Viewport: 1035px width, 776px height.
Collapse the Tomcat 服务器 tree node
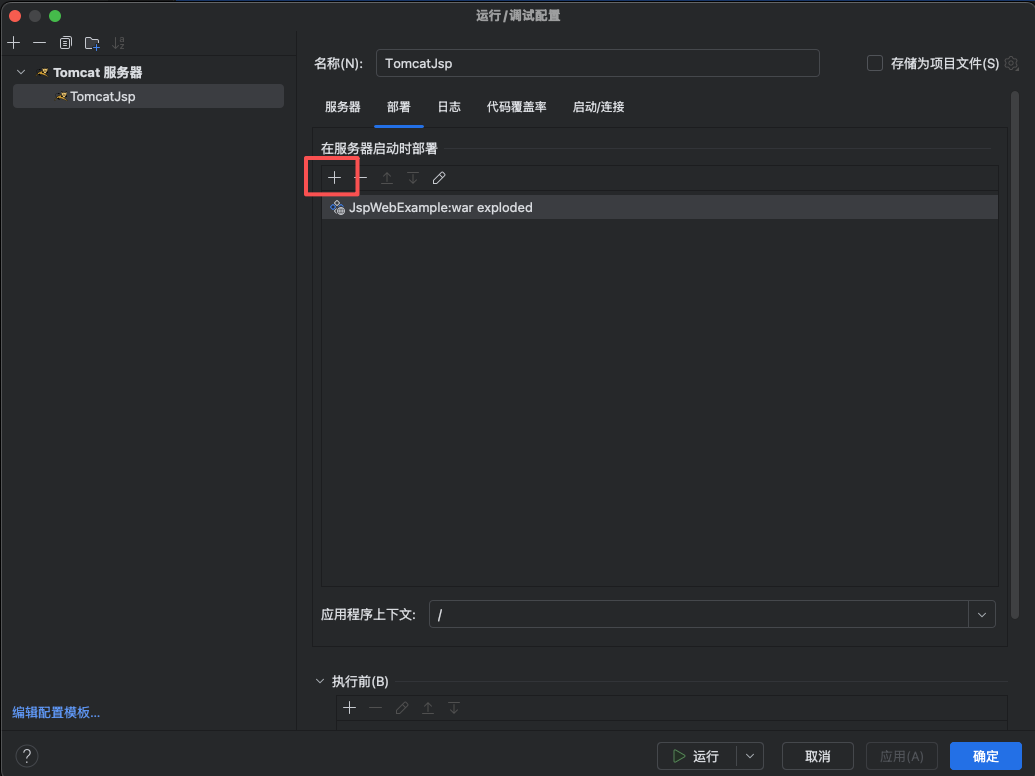point(21,72)
